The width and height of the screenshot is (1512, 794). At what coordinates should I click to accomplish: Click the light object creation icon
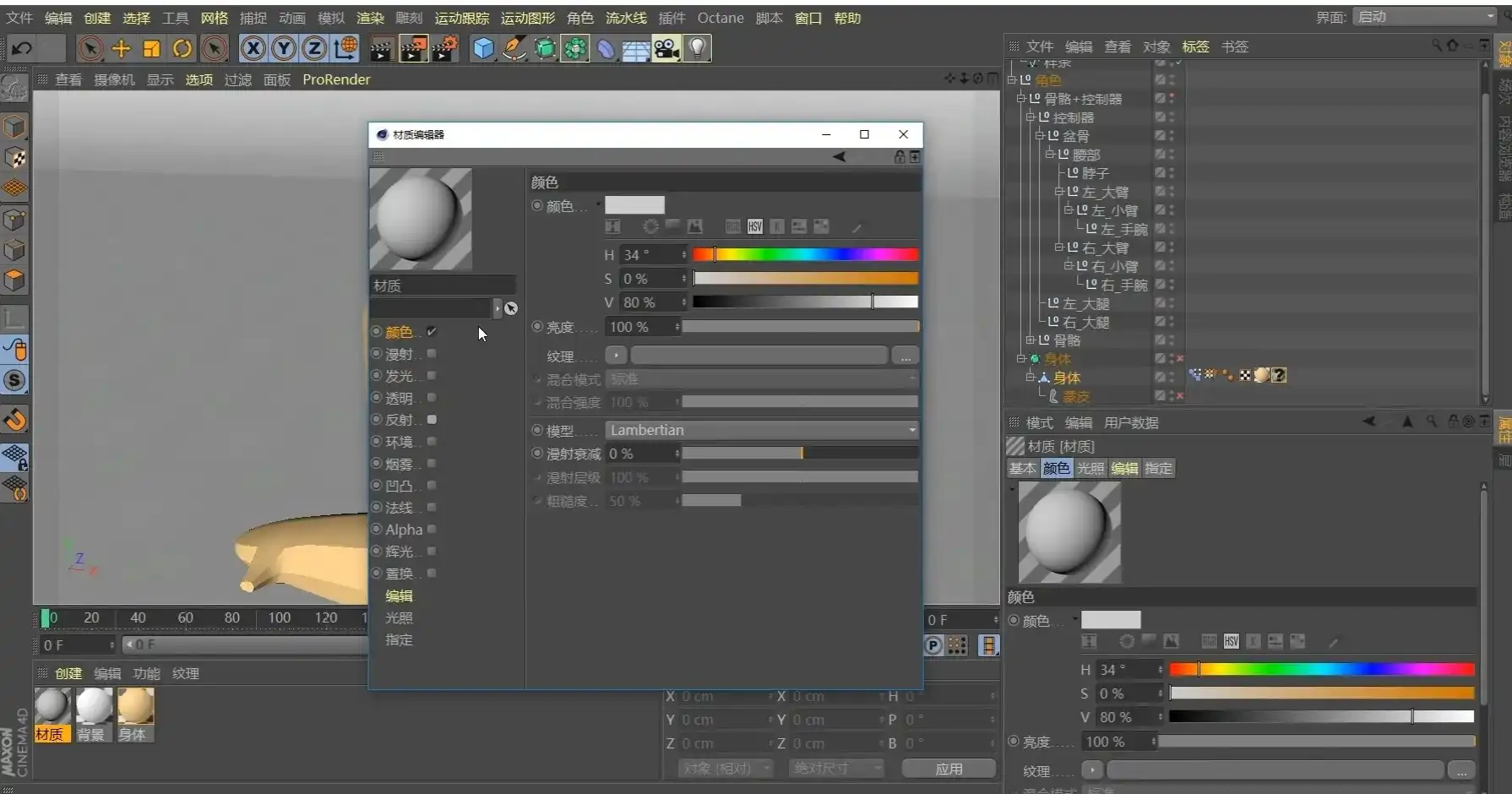click(x=696, y=48)
